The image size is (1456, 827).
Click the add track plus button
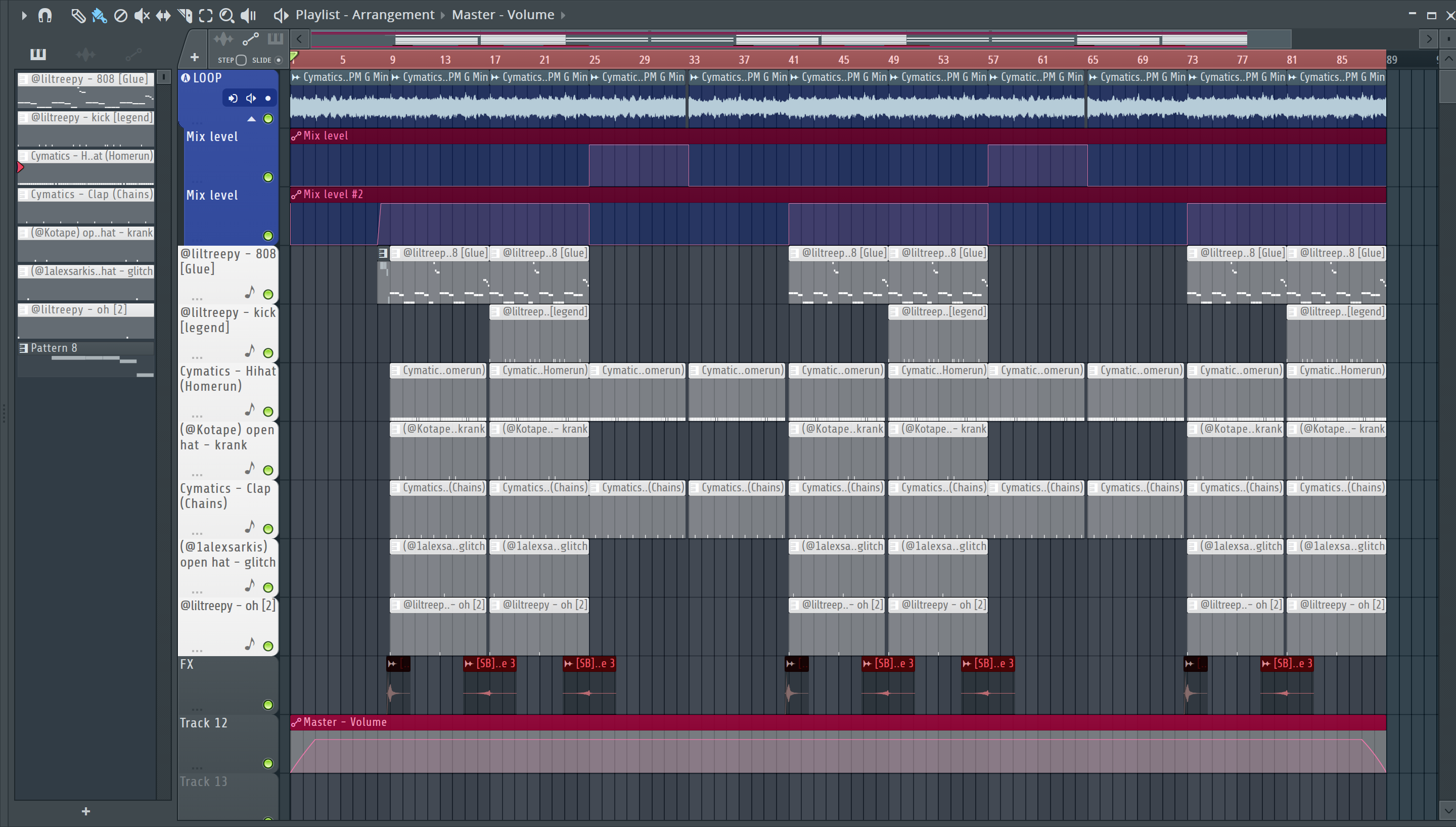pyautogui.click(x=194, y=57)
